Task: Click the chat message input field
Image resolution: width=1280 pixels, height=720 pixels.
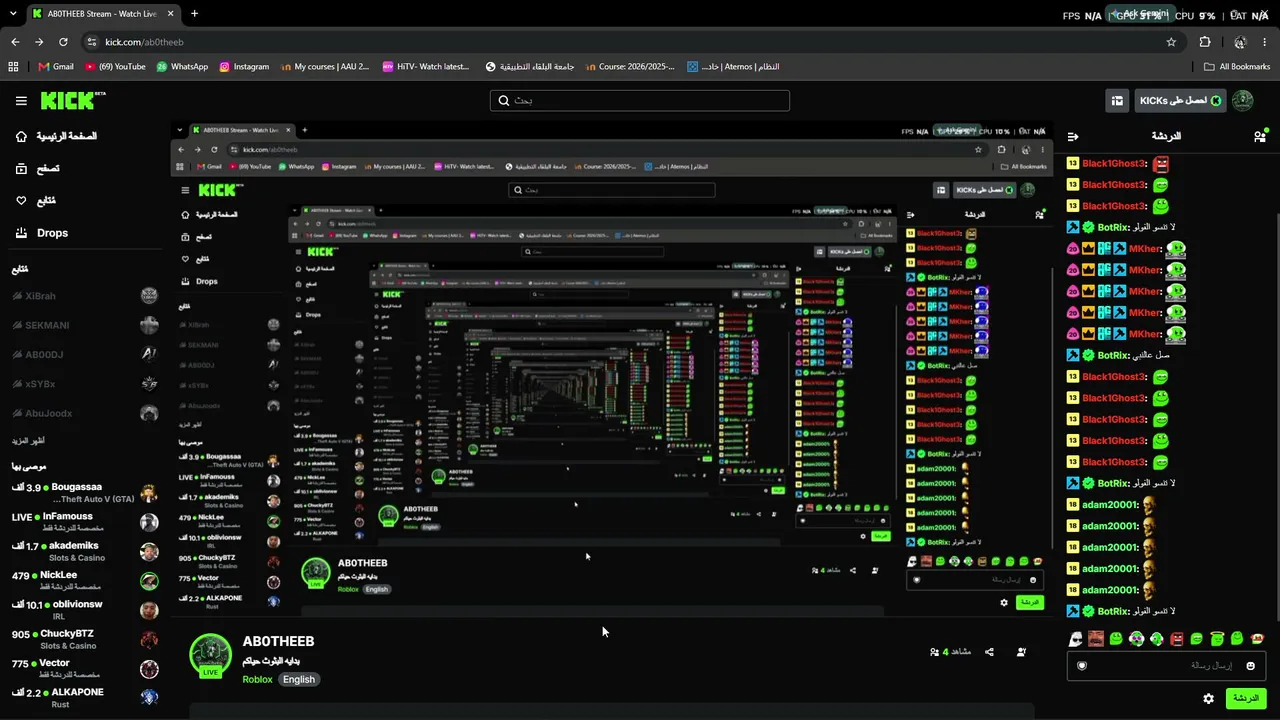Action: tap(1166, 665)
